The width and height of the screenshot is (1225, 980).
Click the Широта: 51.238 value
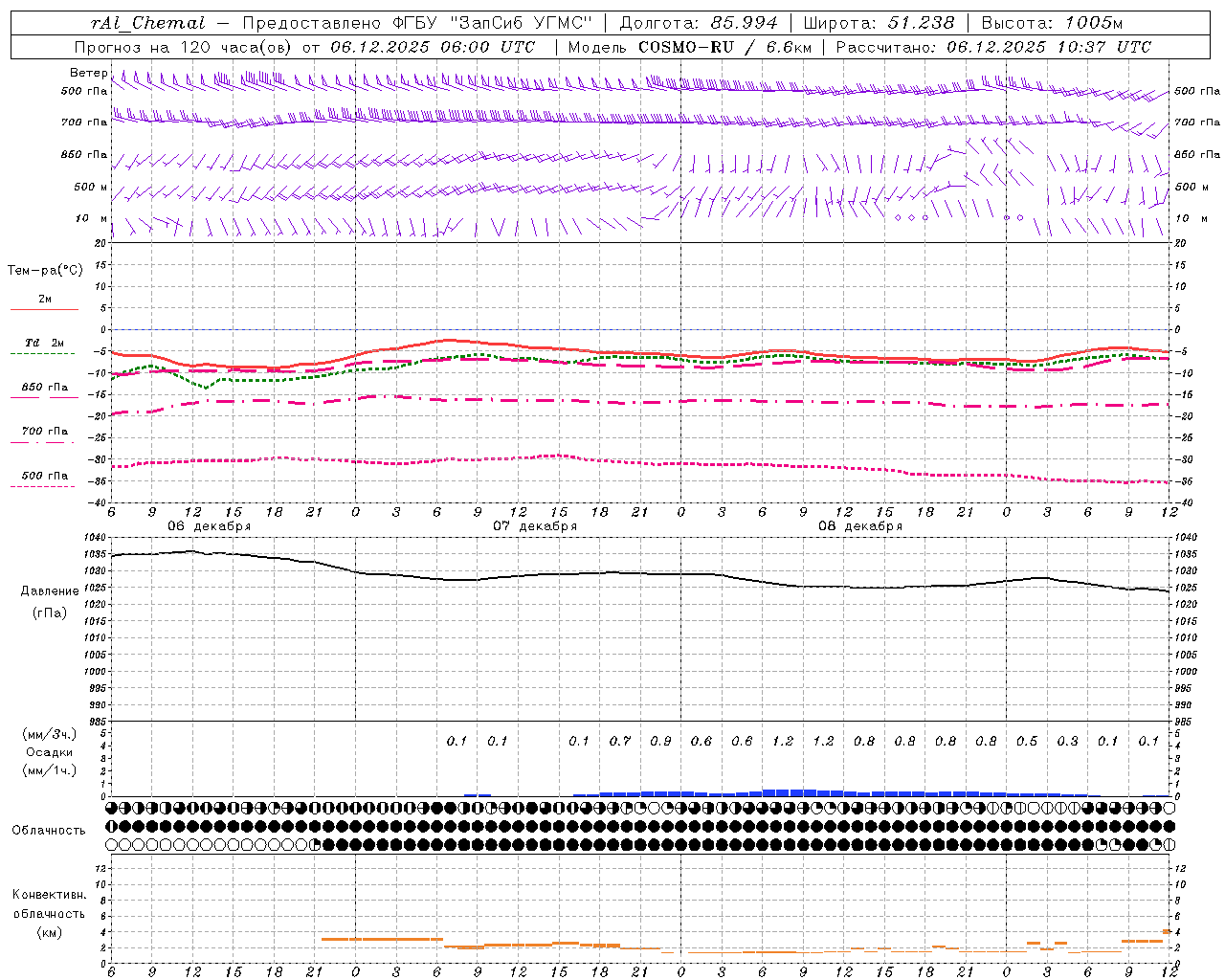[x=879, y=23]
